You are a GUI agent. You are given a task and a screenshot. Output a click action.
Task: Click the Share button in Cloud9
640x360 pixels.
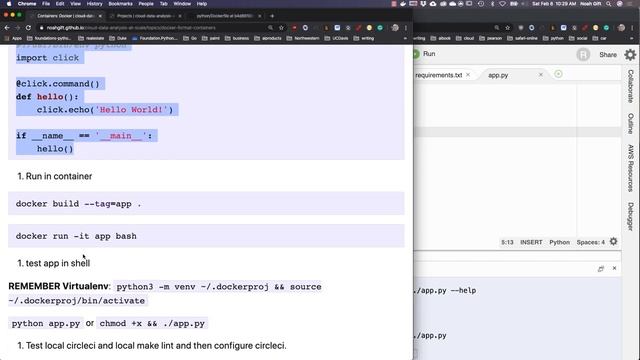[x=608, y=55]
